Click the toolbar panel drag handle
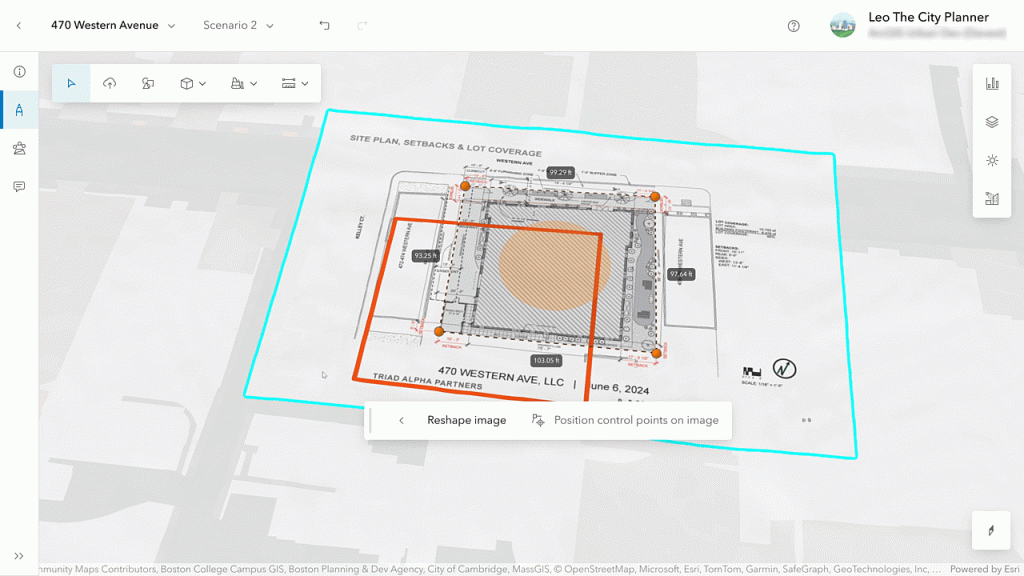 (370, 421)
